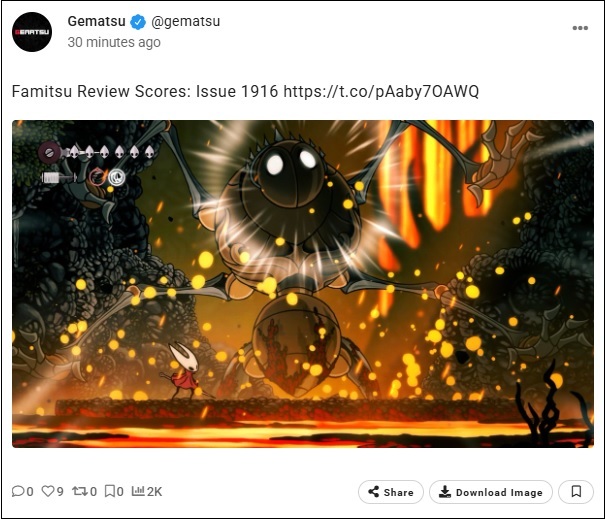The height and width of the screenshot is (519, 605).
Task: Like the post with heart icon
Action: click(x=47, y=491)
